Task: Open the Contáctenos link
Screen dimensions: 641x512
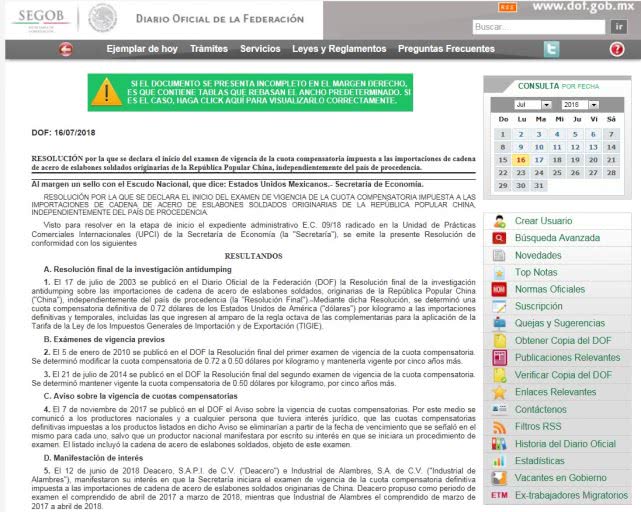Action: click(x=540, y=409)
